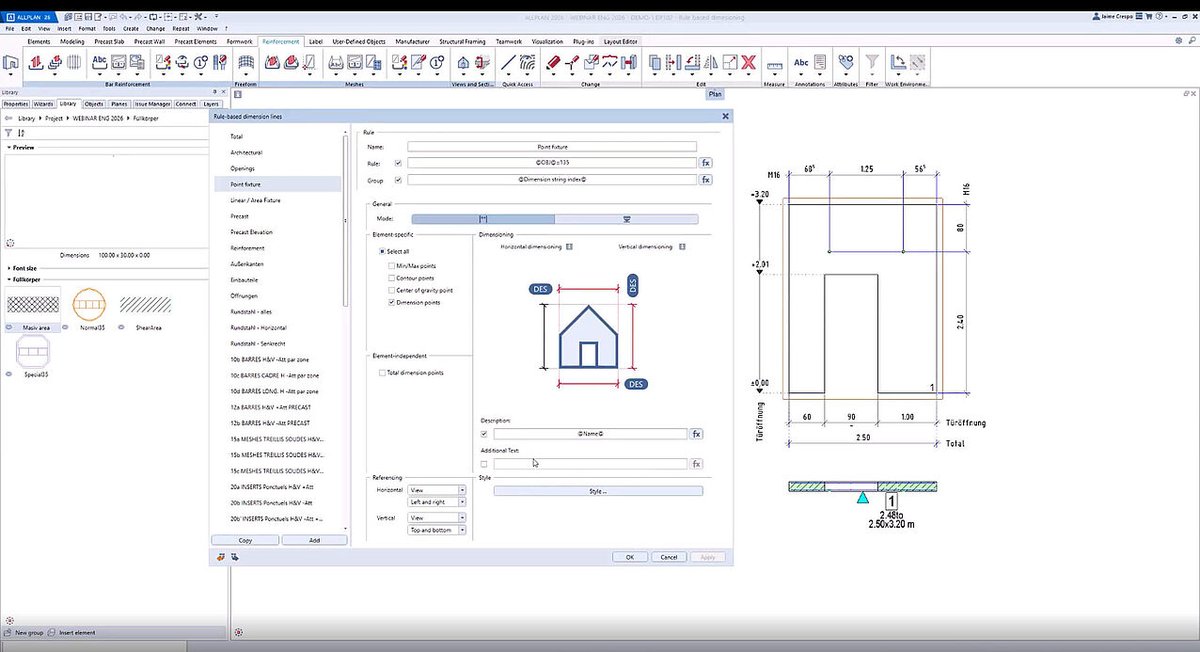Click the Attributes tool icon

(x=845, y=62)
